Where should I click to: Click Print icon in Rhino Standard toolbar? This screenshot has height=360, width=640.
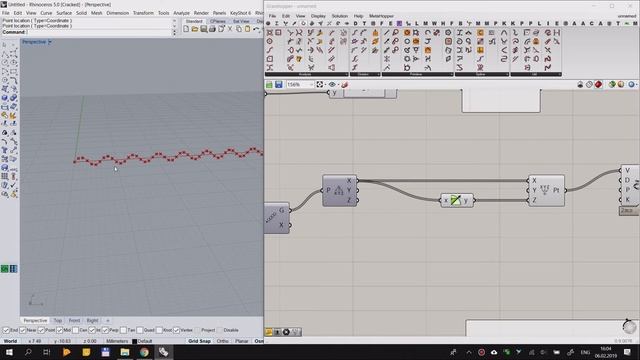tap(212, 29)
